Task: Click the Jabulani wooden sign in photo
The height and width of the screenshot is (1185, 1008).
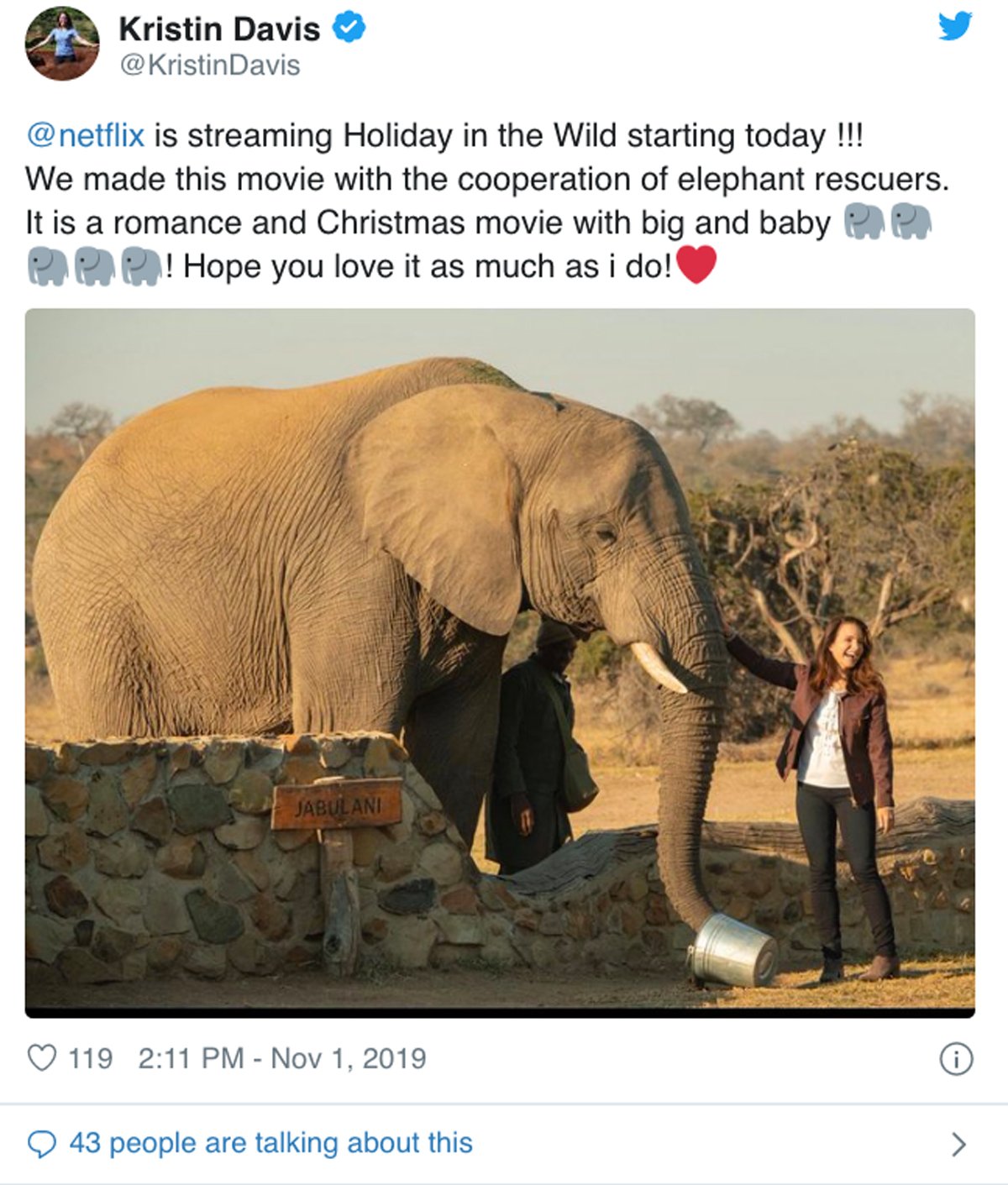Action: click(x=337, y=807)
